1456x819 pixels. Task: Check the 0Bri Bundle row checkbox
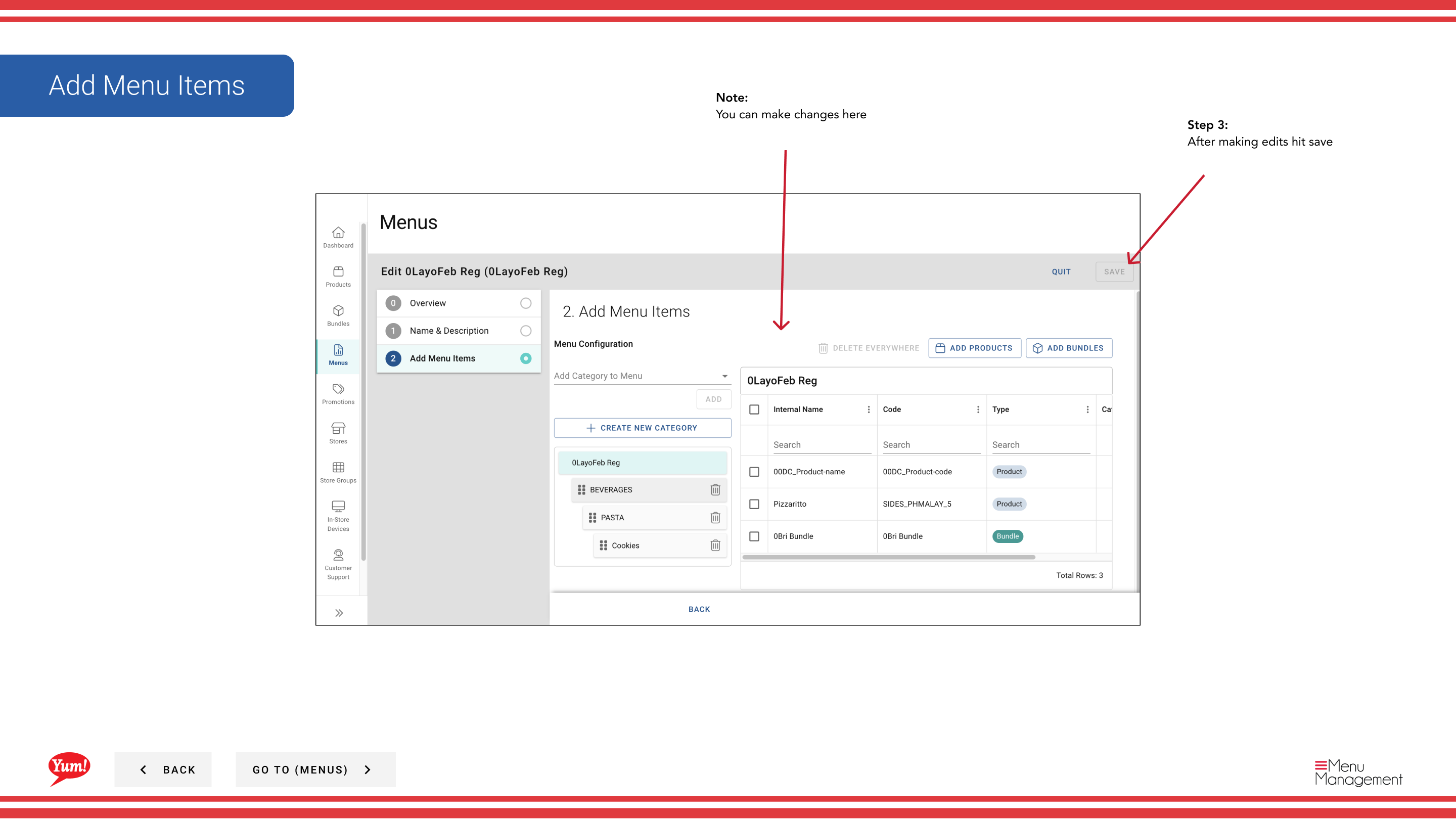754,536
